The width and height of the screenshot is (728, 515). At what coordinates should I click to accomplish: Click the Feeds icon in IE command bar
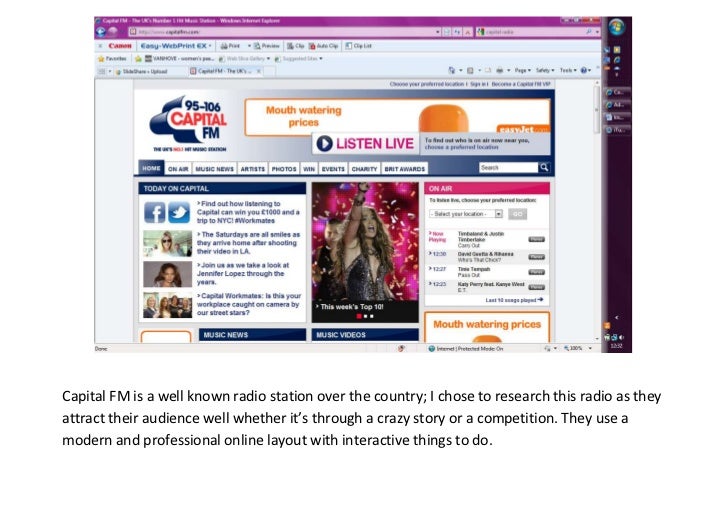click(470, 71)
